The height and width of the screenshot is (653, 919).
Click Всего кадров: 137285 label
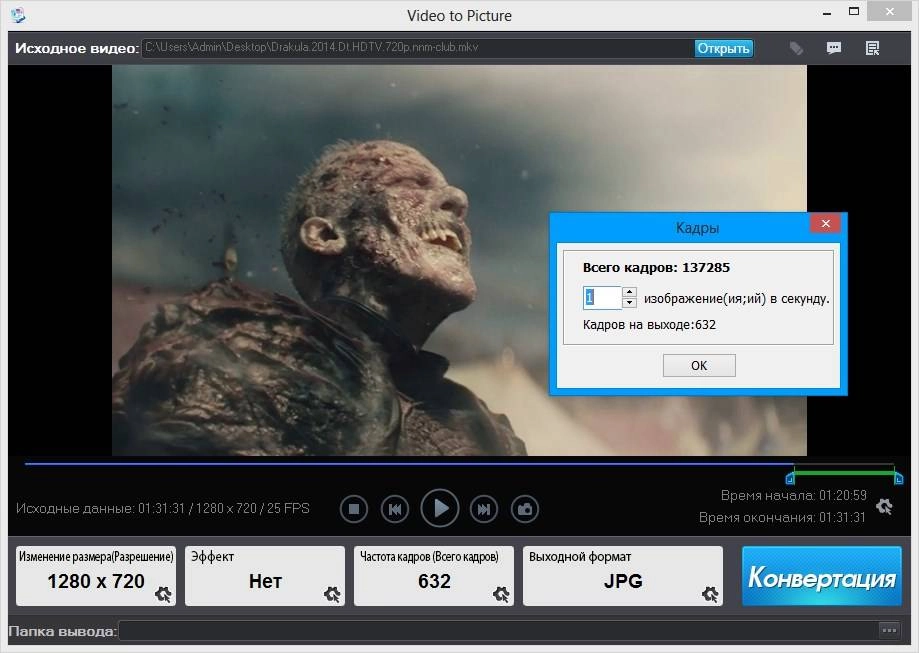656,268
